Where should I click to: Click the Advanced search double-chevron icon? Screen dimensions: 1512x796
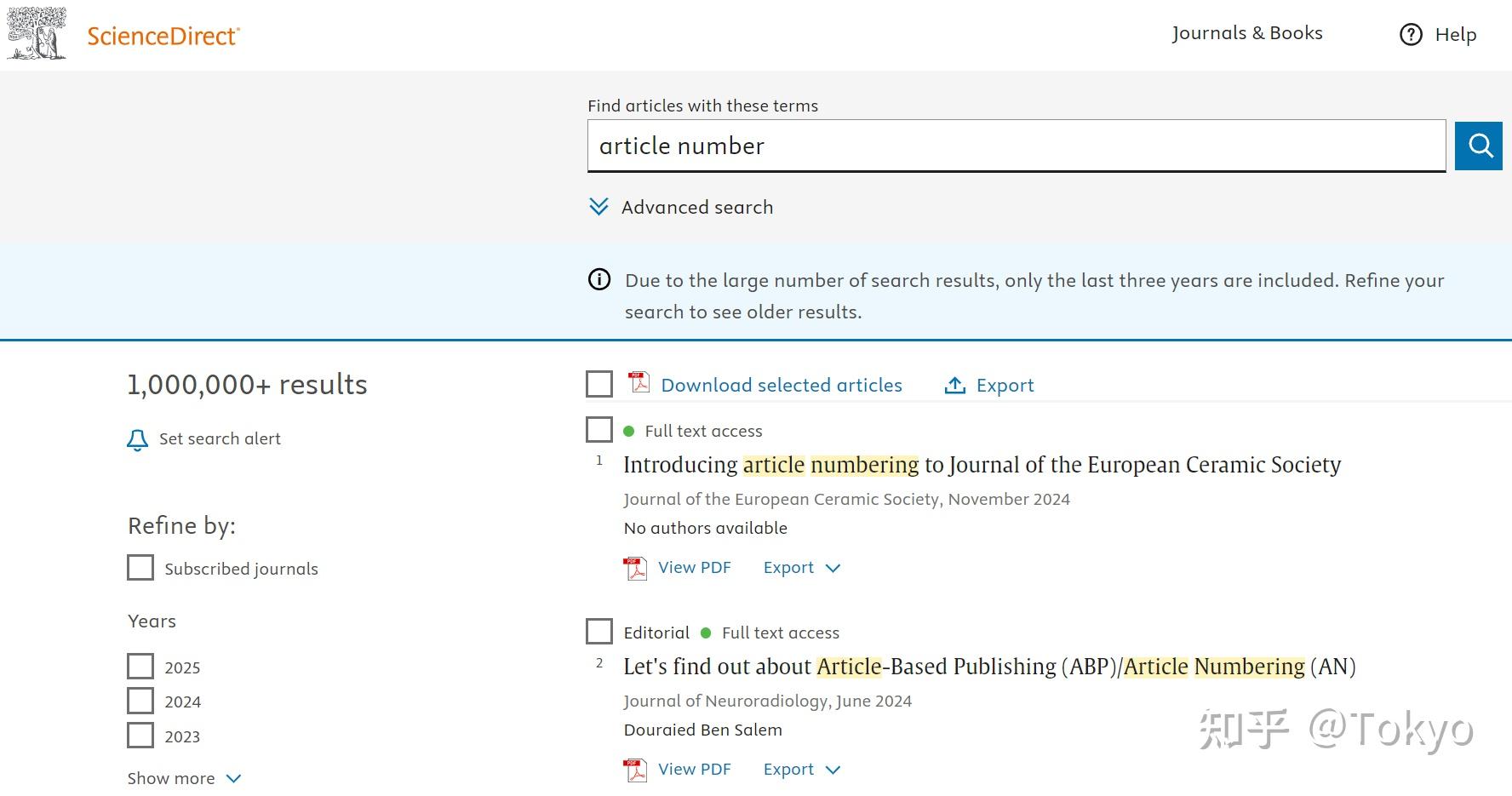(x=598, y=207)
